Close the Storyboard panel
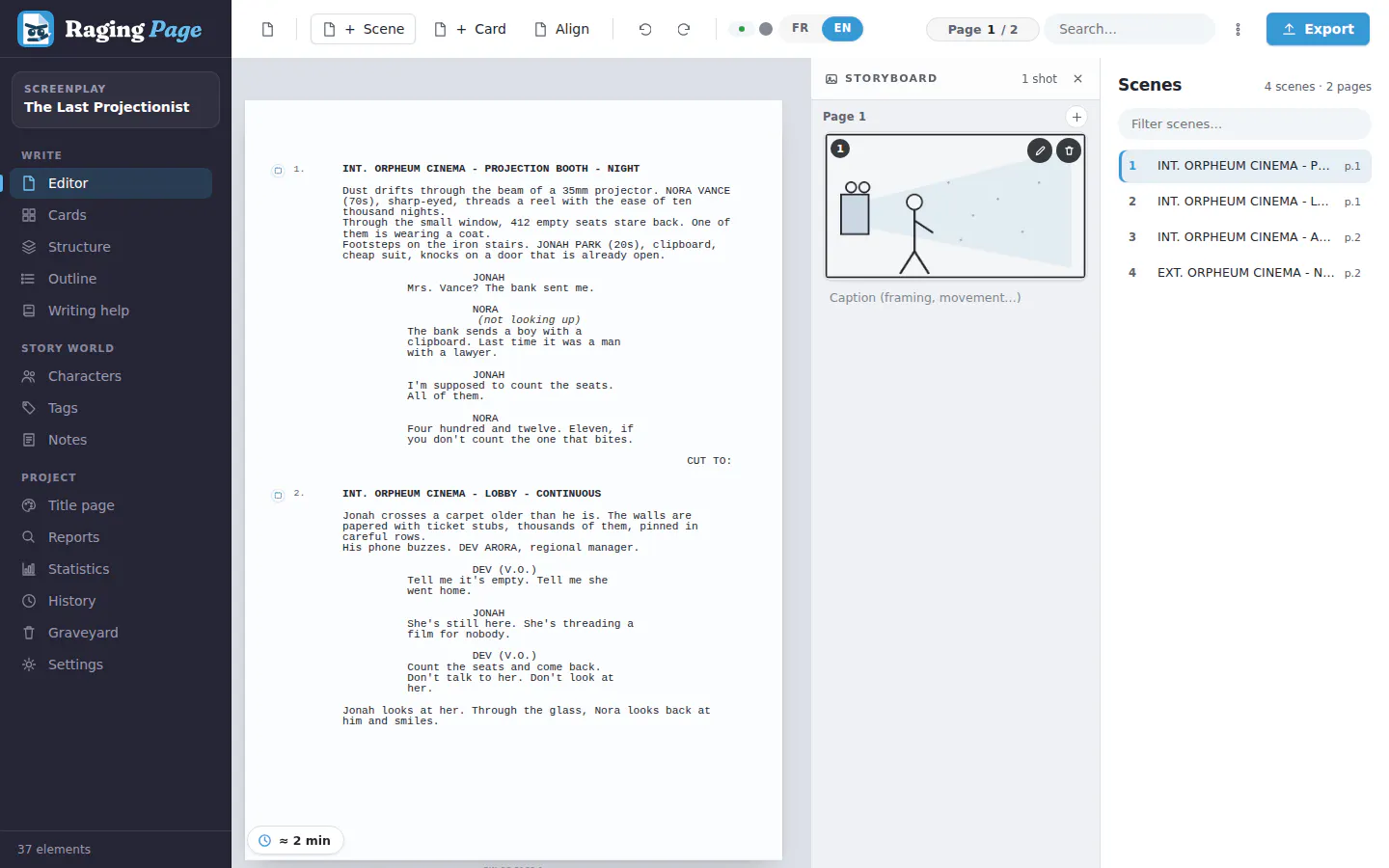Image resolution: width=1389 pixels, height=868 pixels. [1078, 79]
